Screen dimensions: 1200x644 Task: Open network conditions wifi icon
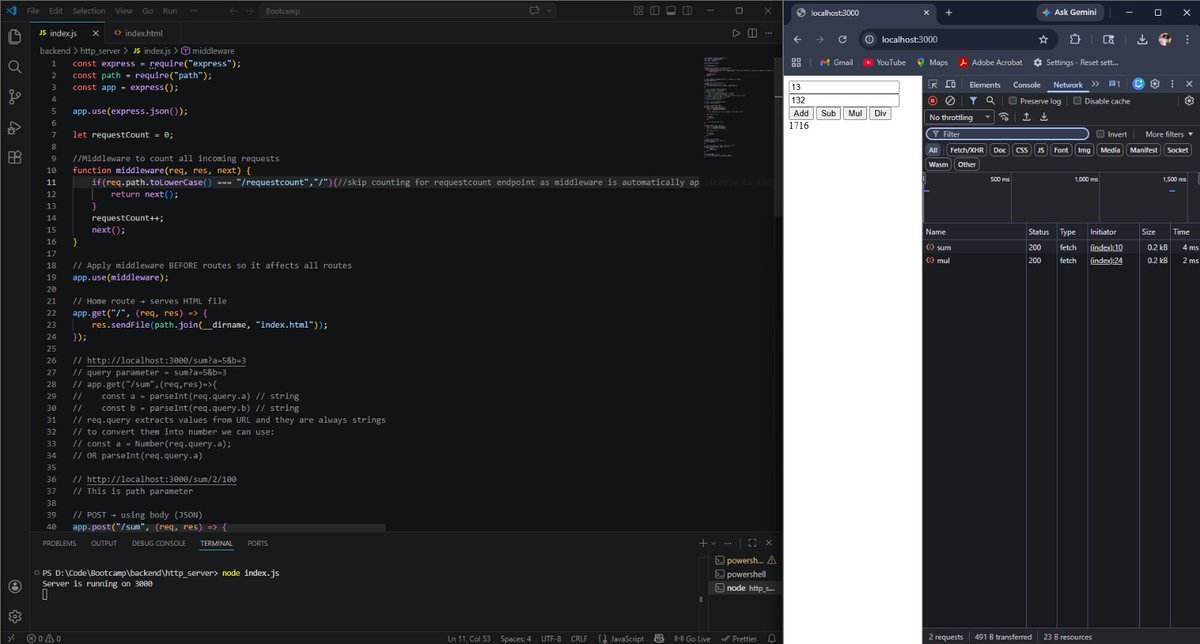1004,117
